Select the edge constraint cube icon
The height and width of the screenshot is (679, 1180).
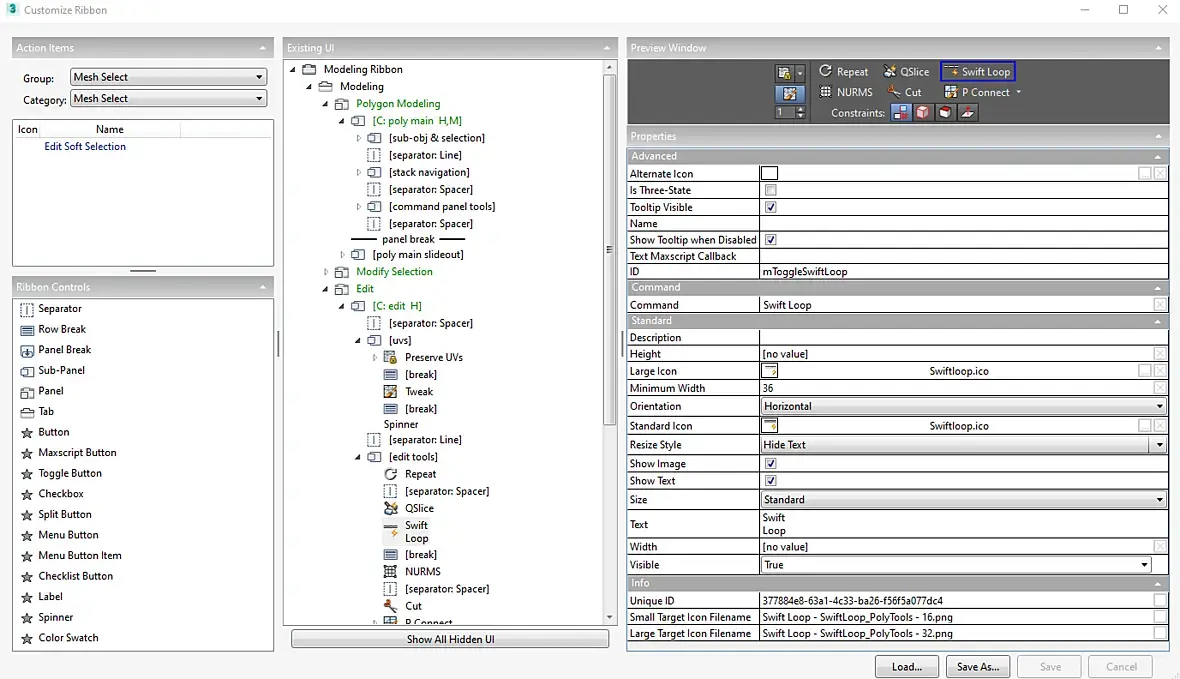pos(922,112)
